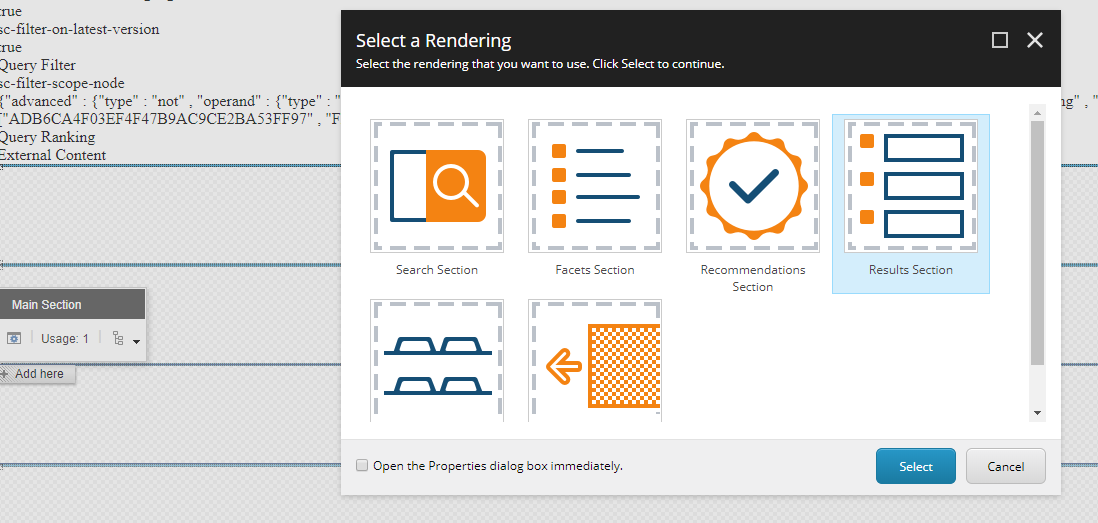Enable Open the Properties dialog box immediately
Image resolution: width=1098 pixels, height=523 pixels.
(362, 466)
